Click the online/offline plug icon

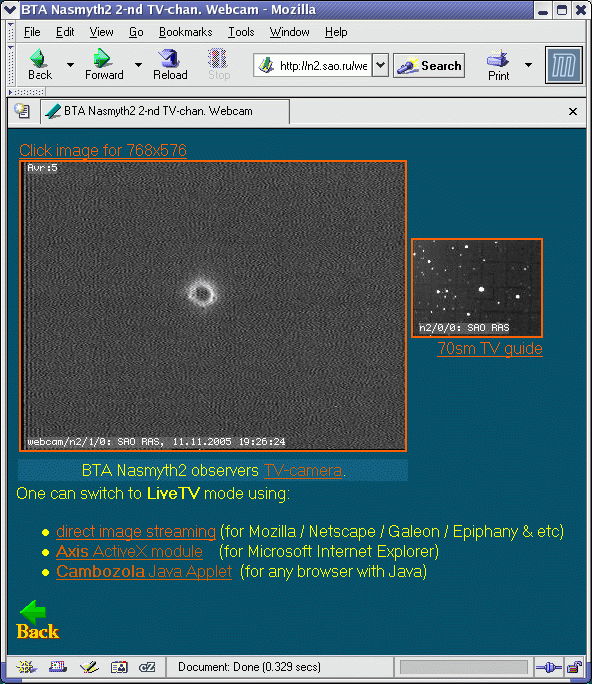[548, 667]
